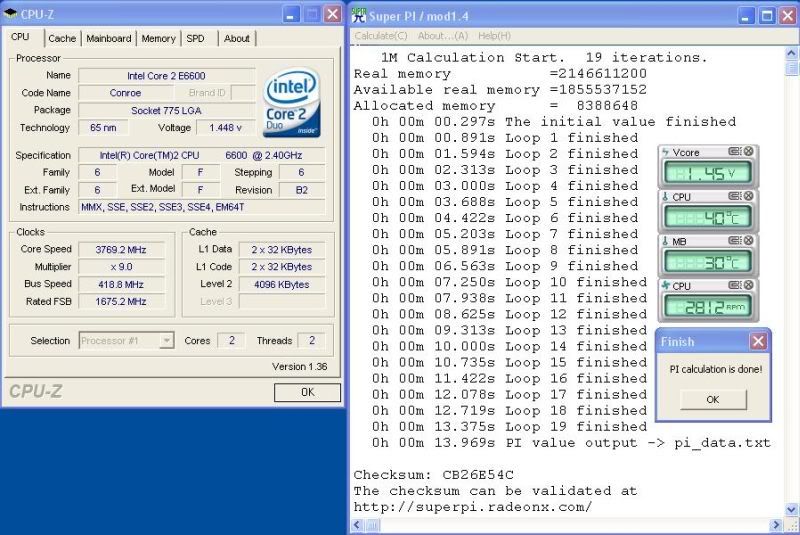The height and width of the screenshot is (535, 800).
Task: Maximize the Super PI window
Action: click(x=767, y=16)
